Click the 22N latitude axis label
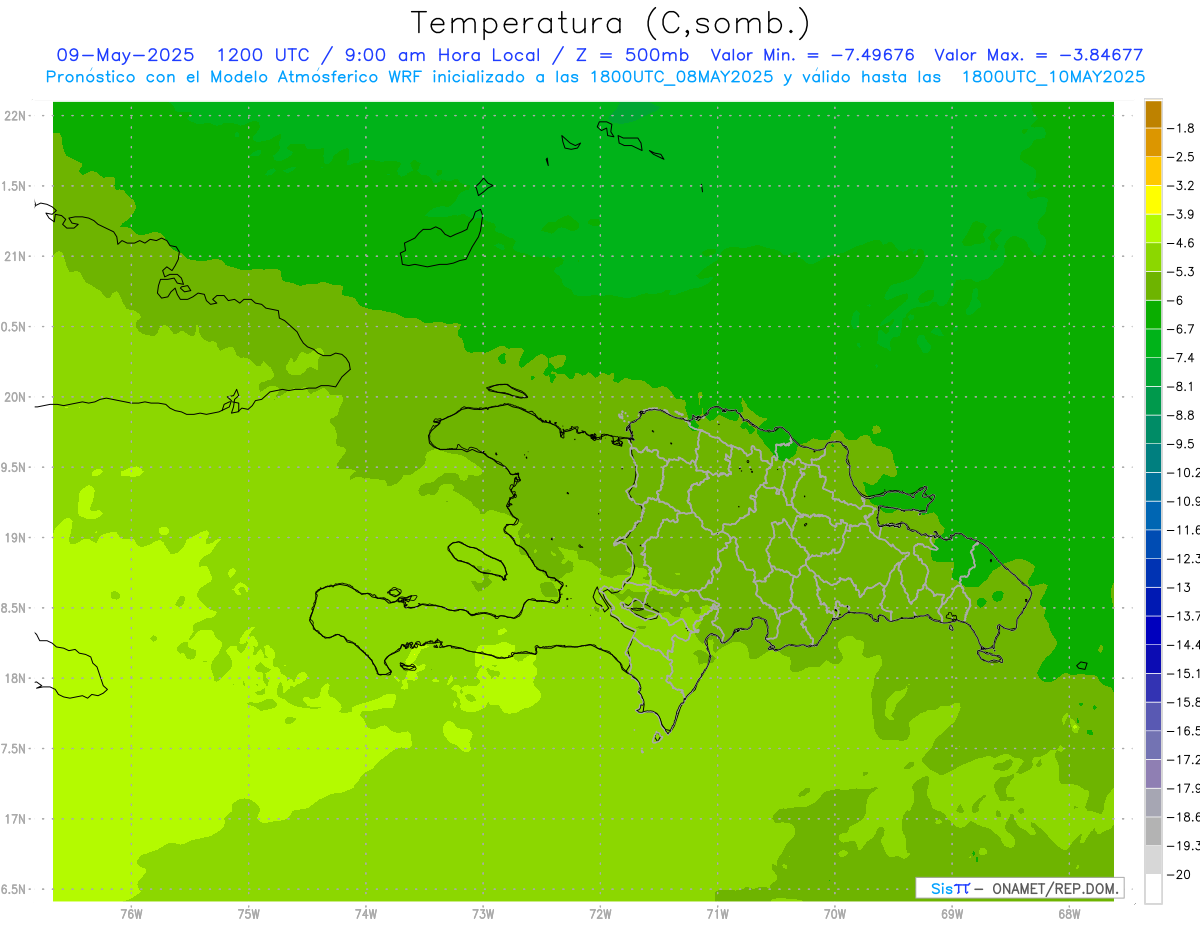Screen dimensions: 1200x927 pos(16,116)
